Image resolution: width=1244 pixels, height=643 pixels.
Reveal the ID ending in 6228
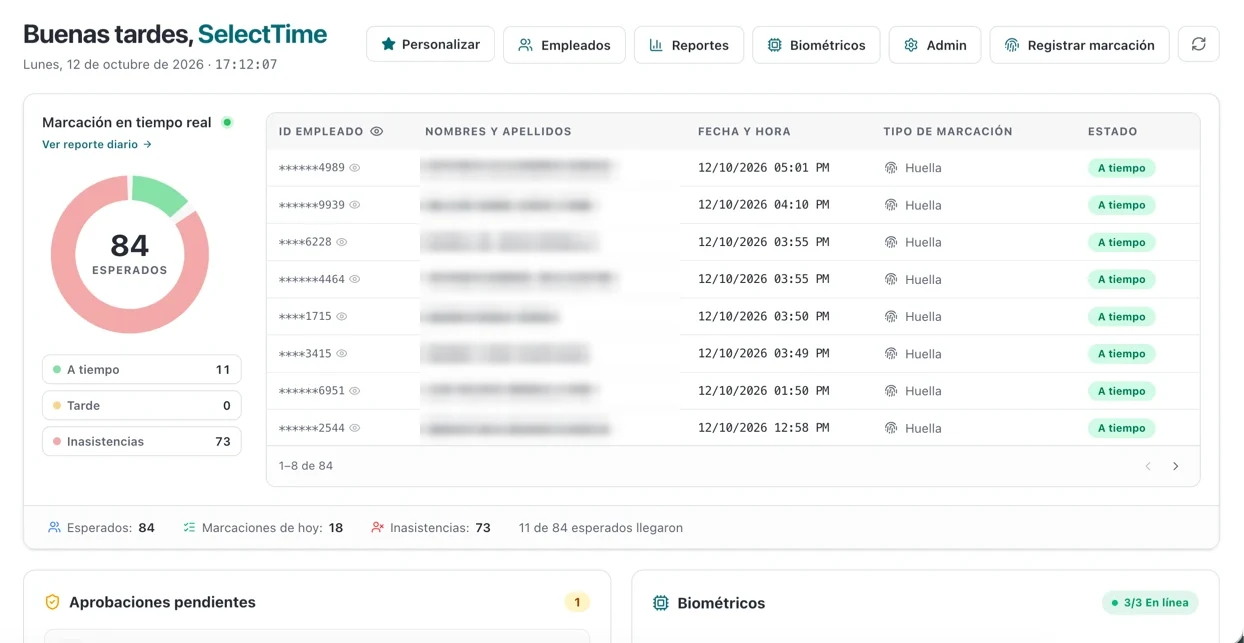click(341, 242)
